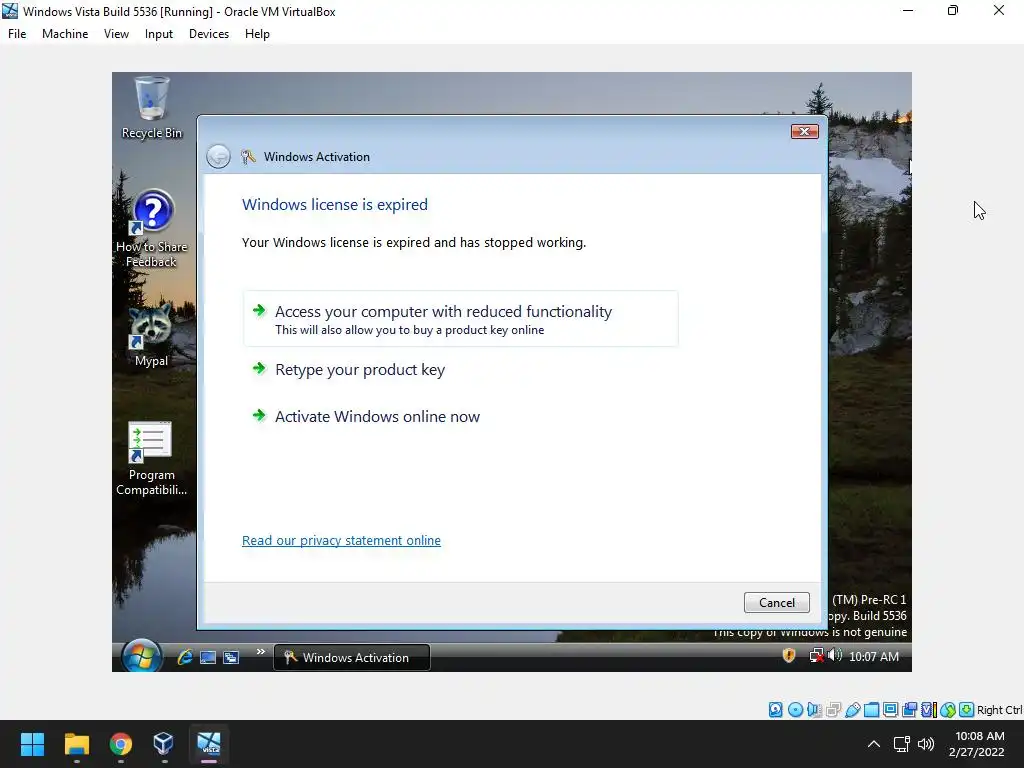Choose Access your computer with reduced functionality
The width and height of the screenshot is (1024, 768).
click(460, 319)
